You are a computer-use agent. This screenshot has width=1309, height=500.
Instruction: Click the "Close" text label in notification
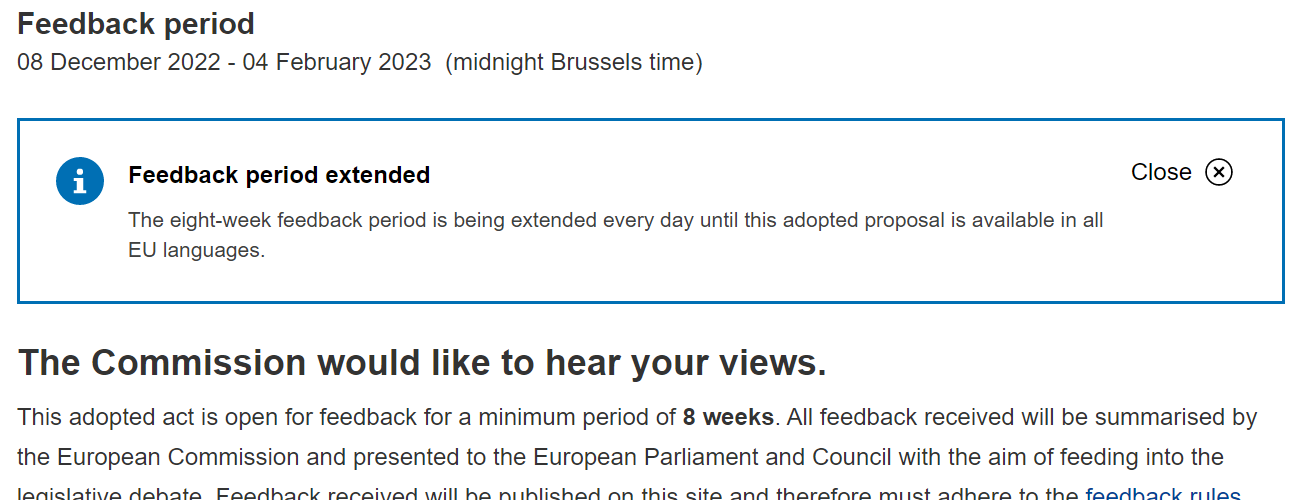pyautogui.click(x=1161, y=172)
